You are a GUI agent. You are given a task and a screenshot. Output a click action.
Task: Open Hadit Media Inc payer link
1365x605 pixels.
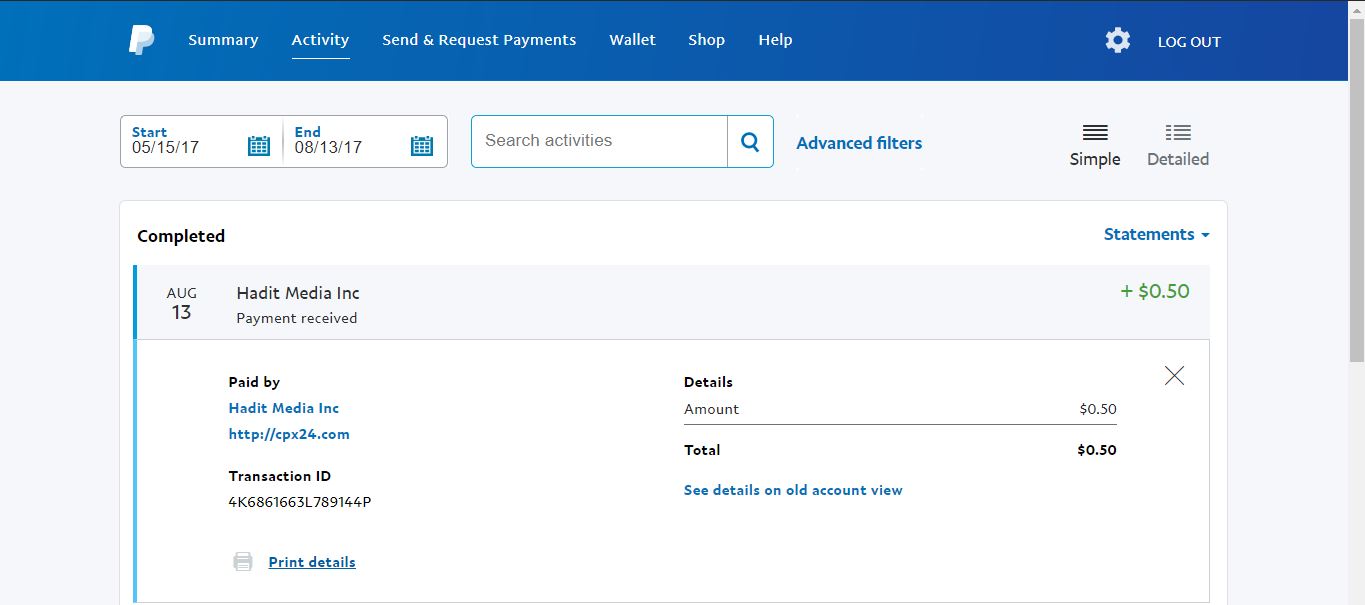click(284, 408)
